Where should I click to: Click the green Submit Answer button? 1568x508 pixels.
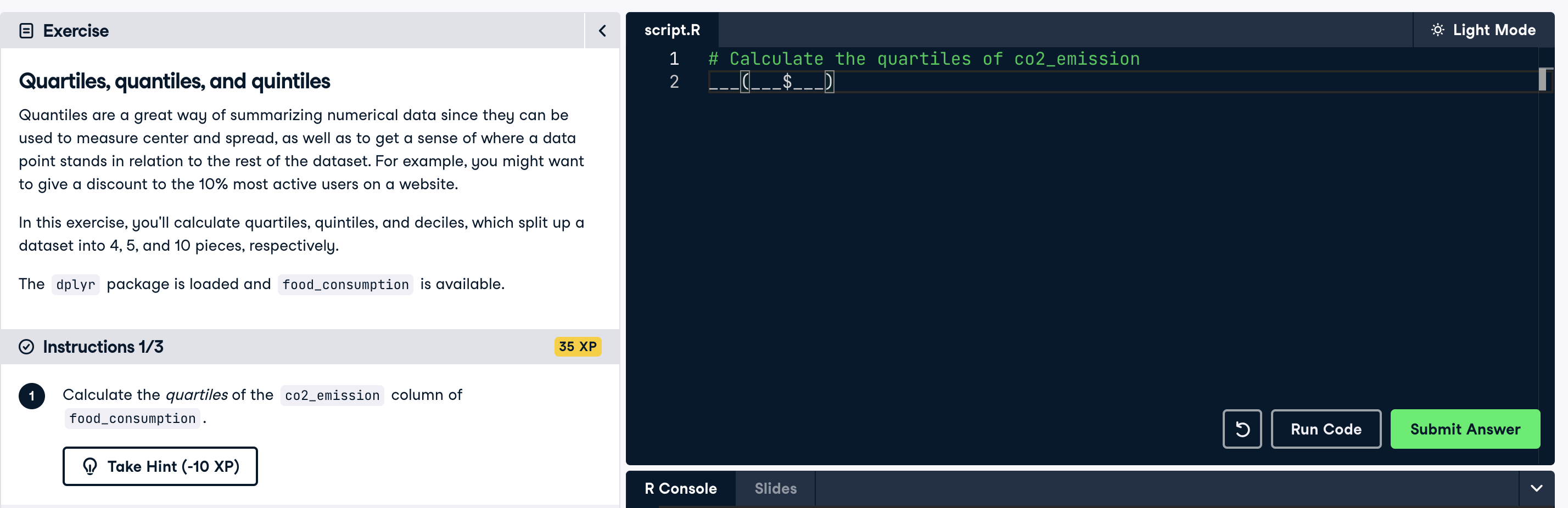(x=1465, y=429)
